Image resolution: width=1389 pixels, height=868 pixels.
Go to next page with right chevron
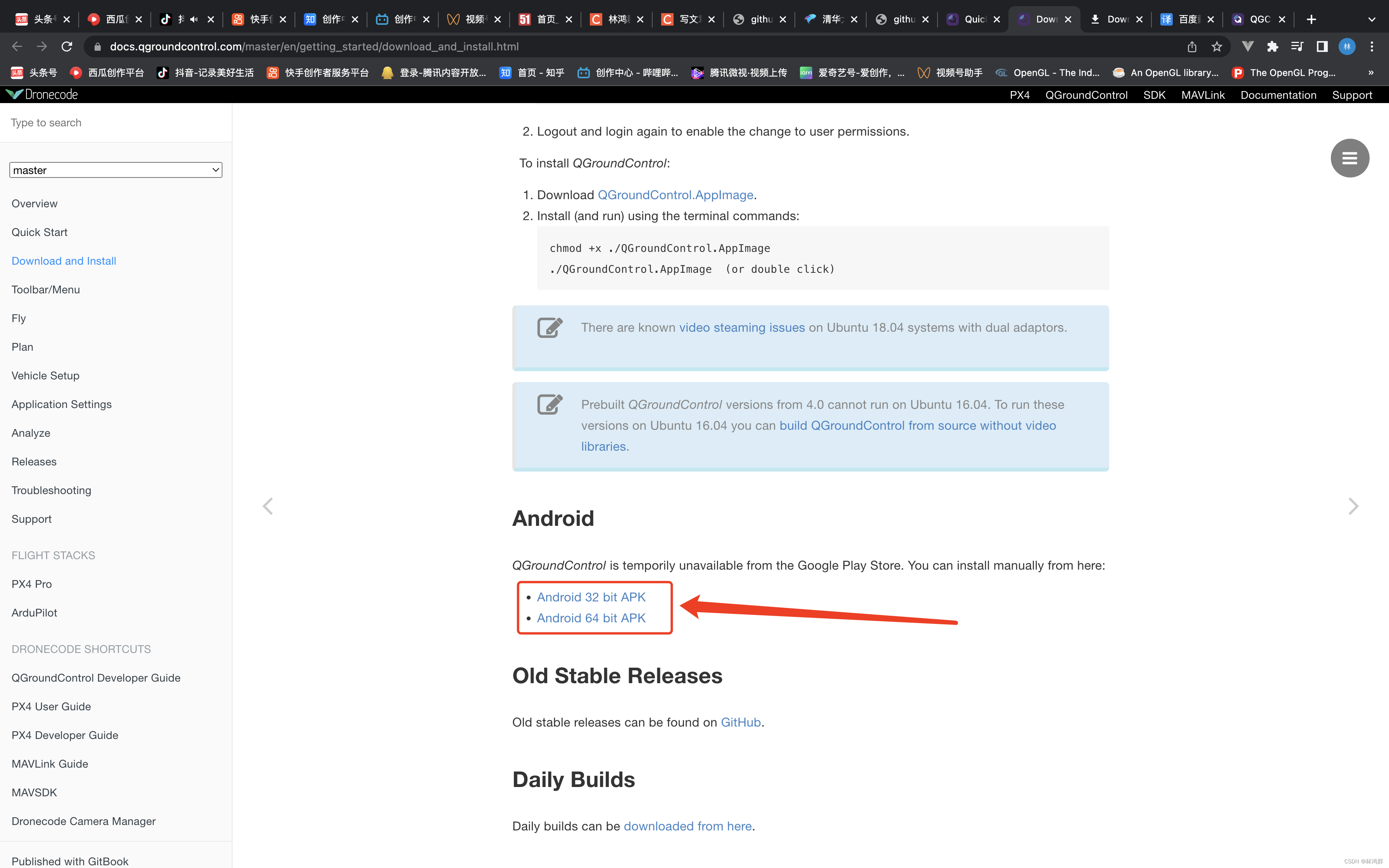1353,506
